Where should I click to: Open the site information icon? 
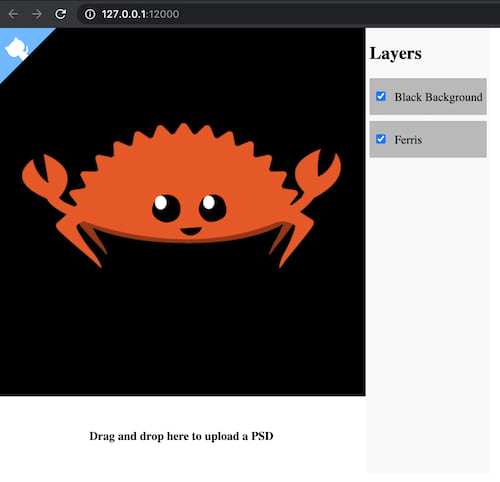[x=90, y=14]
